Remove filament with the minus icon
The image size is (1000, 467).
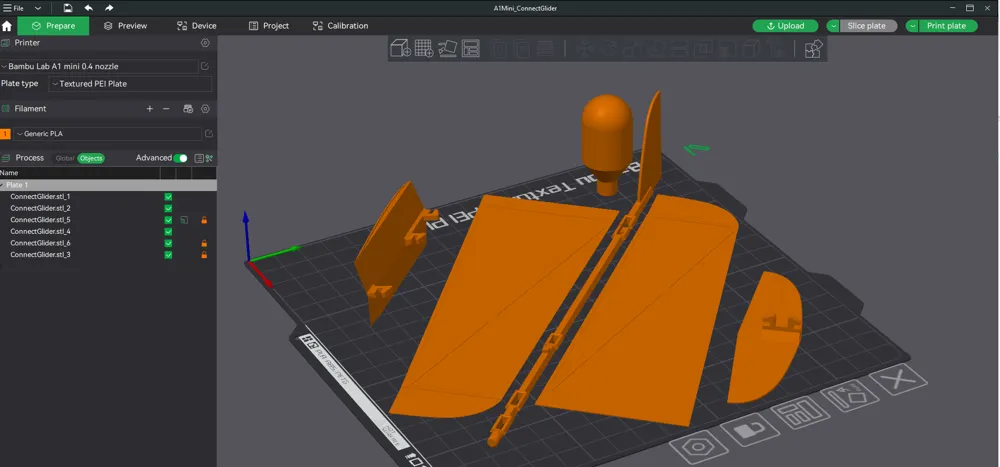pos(166,109)
